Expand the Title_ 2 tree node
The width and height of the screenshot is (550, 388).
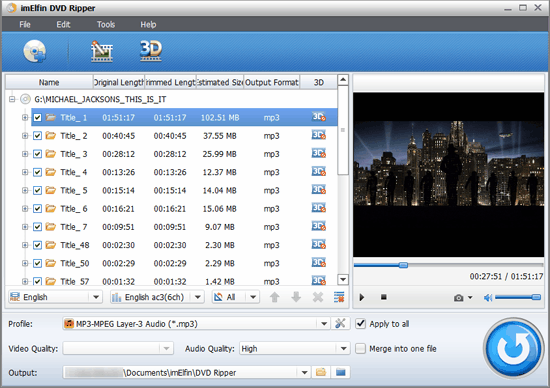pyautogui.click(x=25, y=136)
